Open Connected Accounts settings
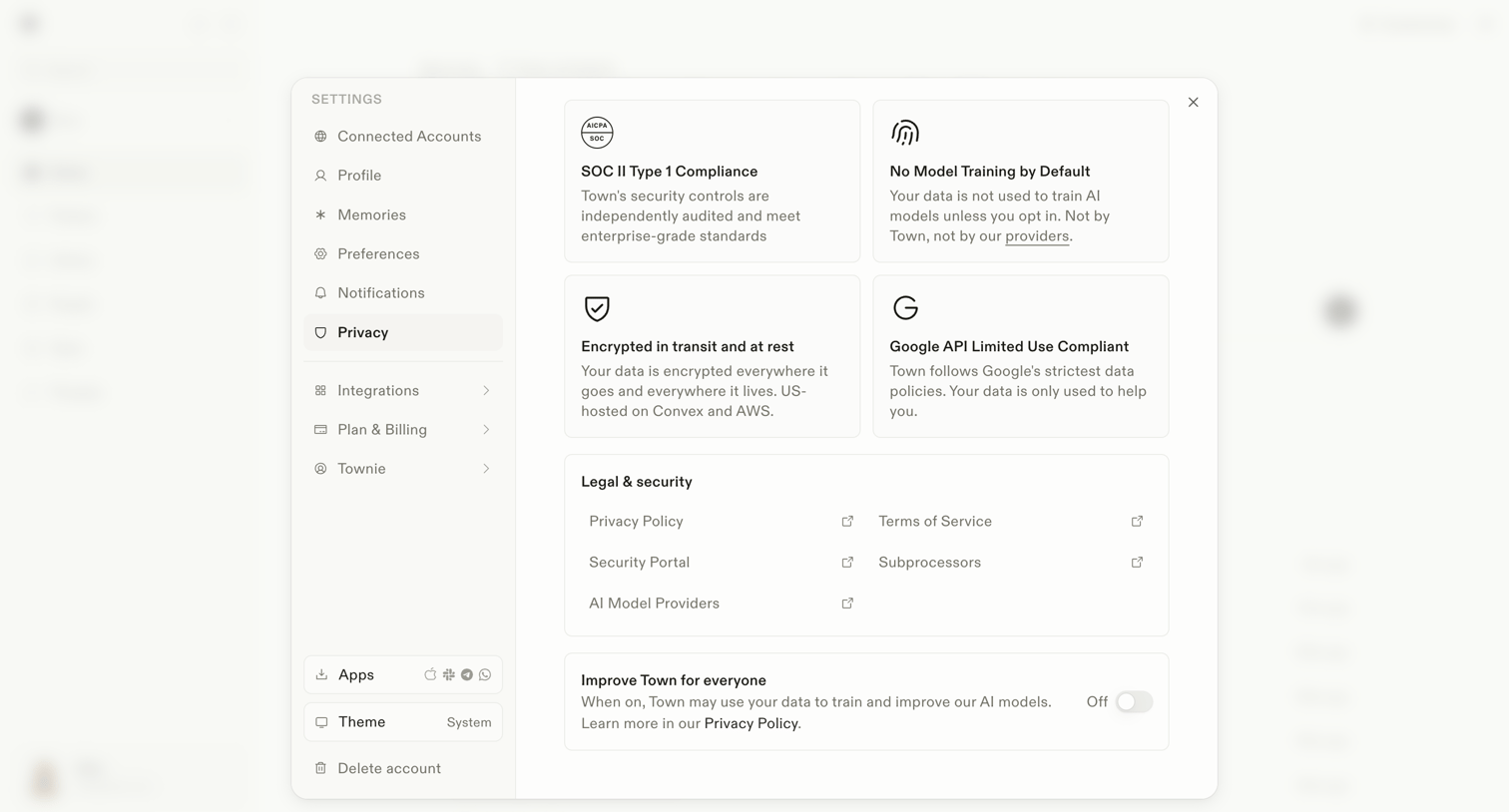 point(402,137)
